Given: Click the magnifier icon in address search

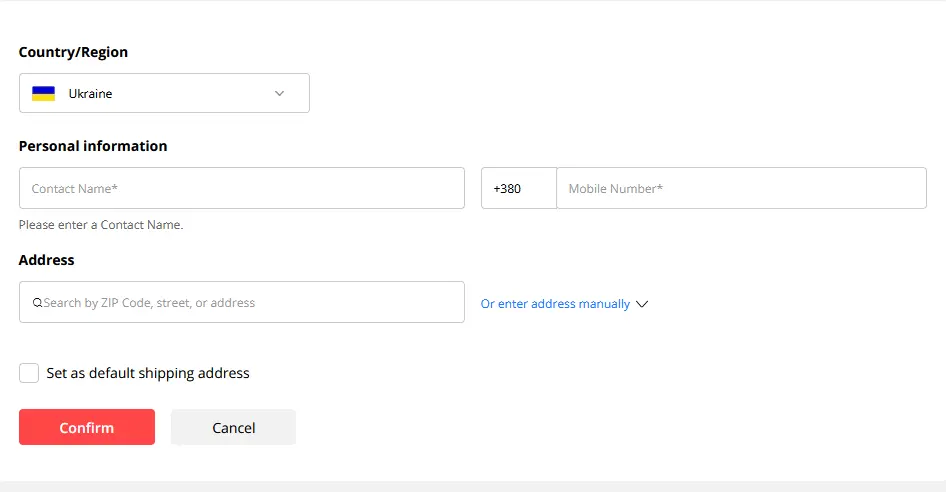Looking at the screenshot, I should (x=37, y=303).
